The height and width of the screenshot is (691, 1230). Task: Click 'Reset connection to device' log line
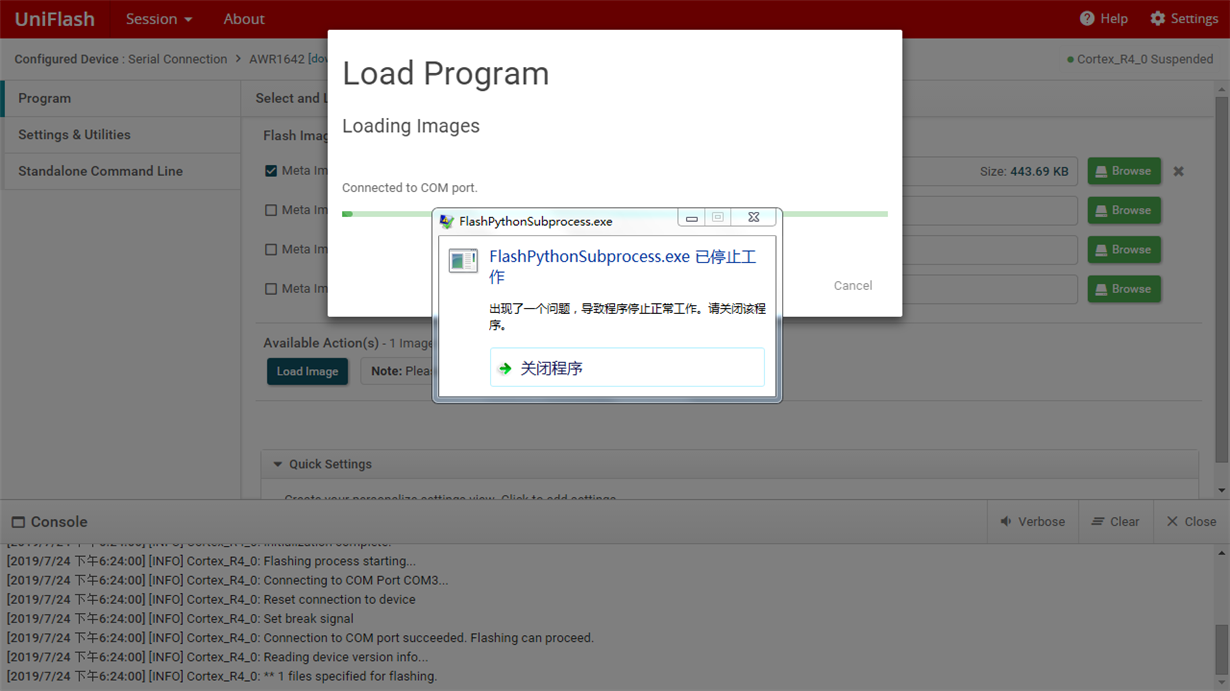pos(211,599)
